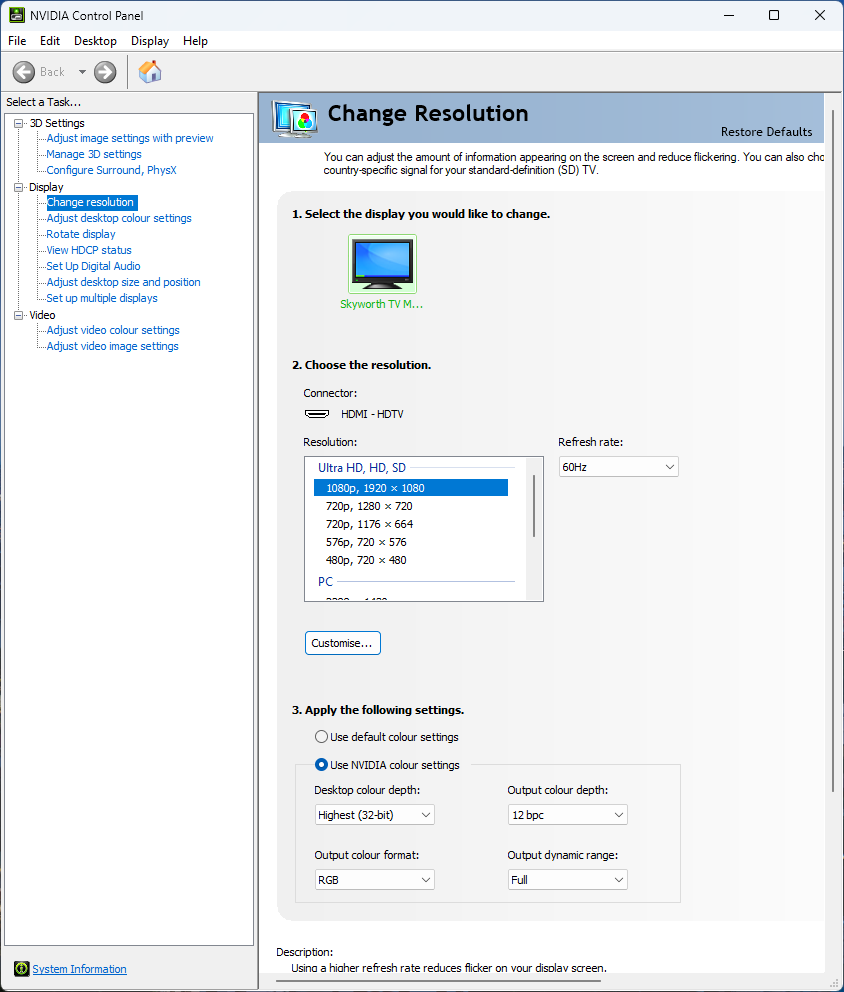Select 1080p, 1920 × 1080 resolution
The width and height of the screenshot is (844, 992).
[x=411, y=488]
